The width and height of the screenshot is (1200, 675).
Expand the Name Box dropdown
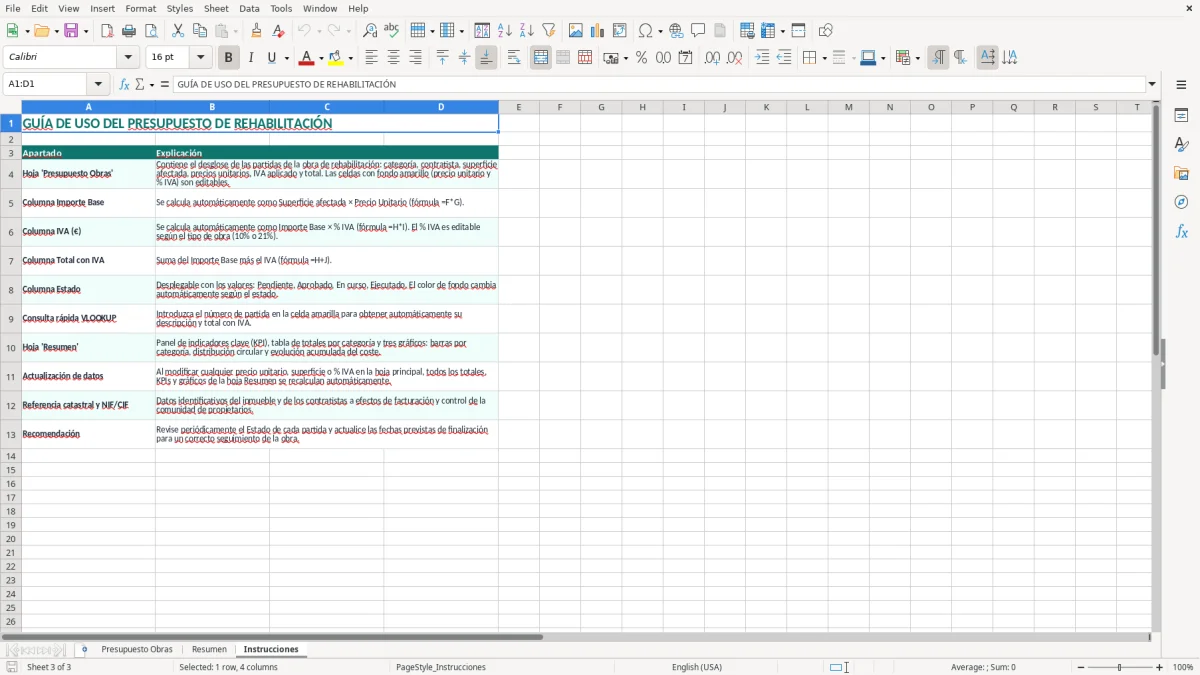pyautogui.click(x=98, y=84)
